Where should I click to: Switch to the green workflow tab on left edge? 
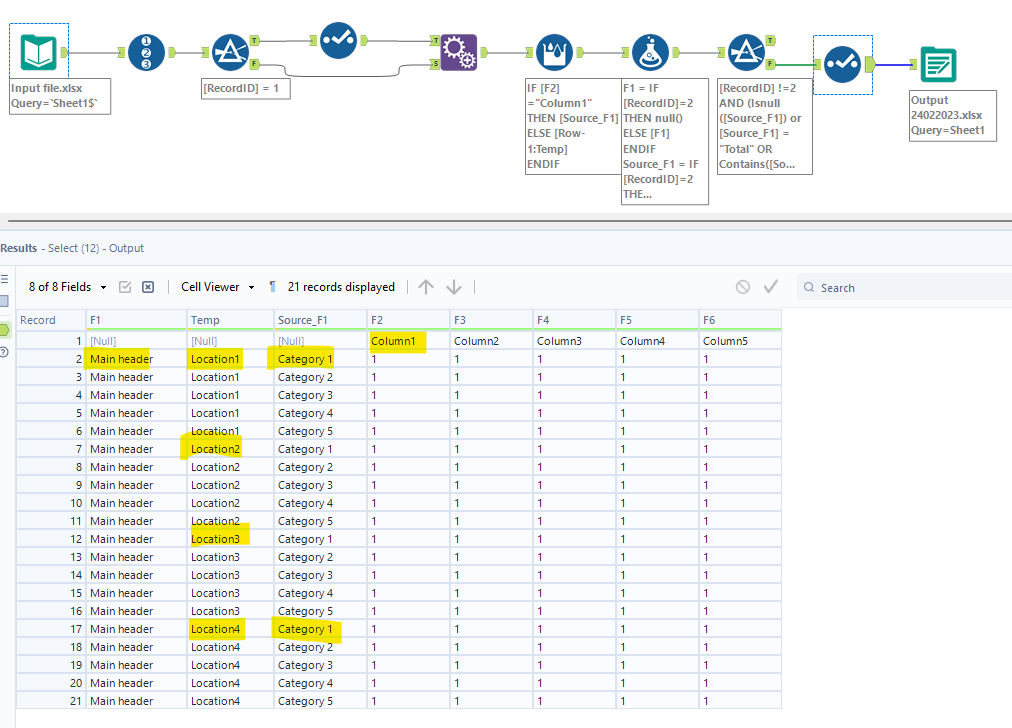click(4, 330)
